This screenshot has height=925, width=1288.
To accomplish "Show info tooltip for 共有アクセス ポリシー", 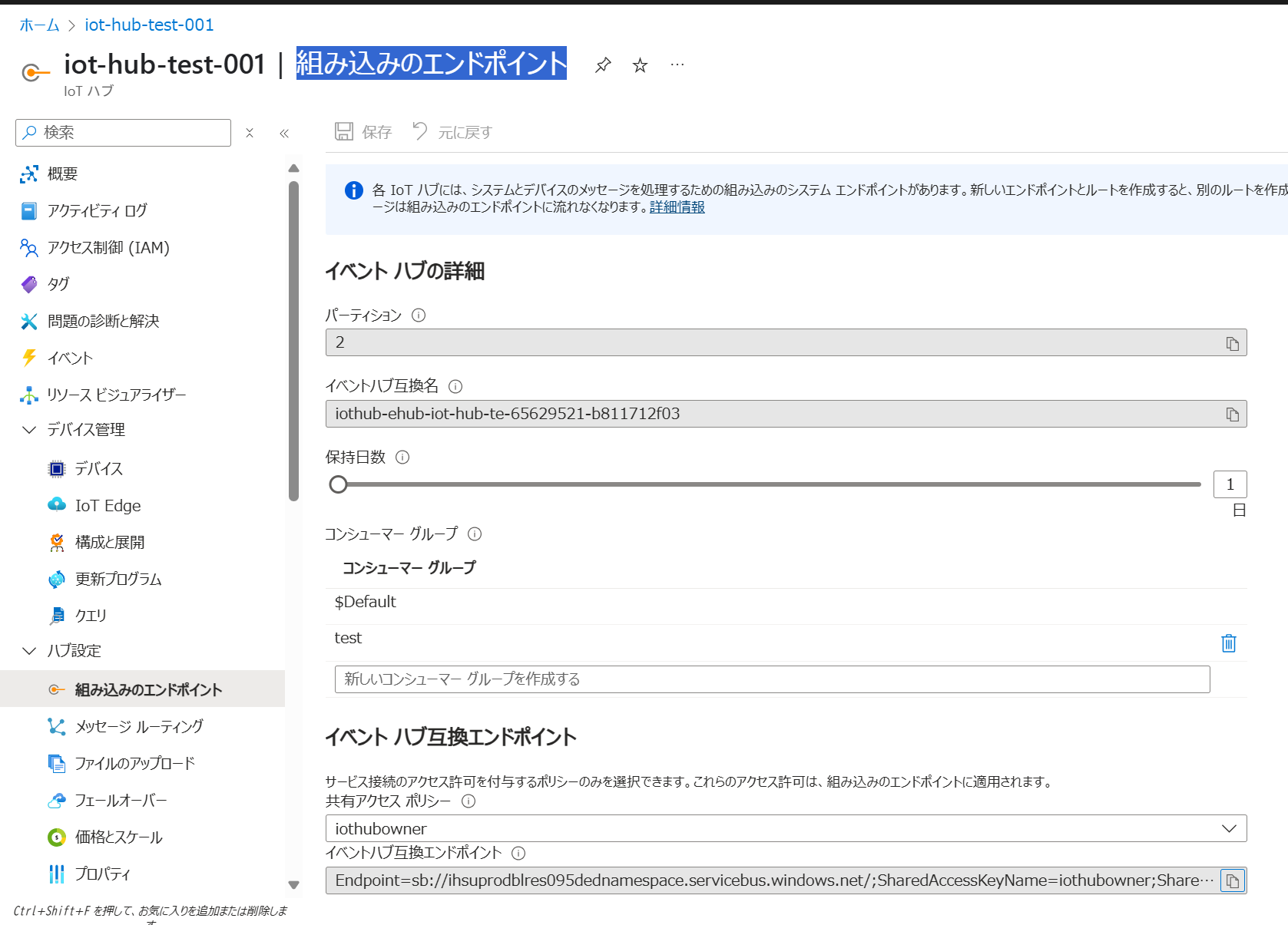I will 469,801.
